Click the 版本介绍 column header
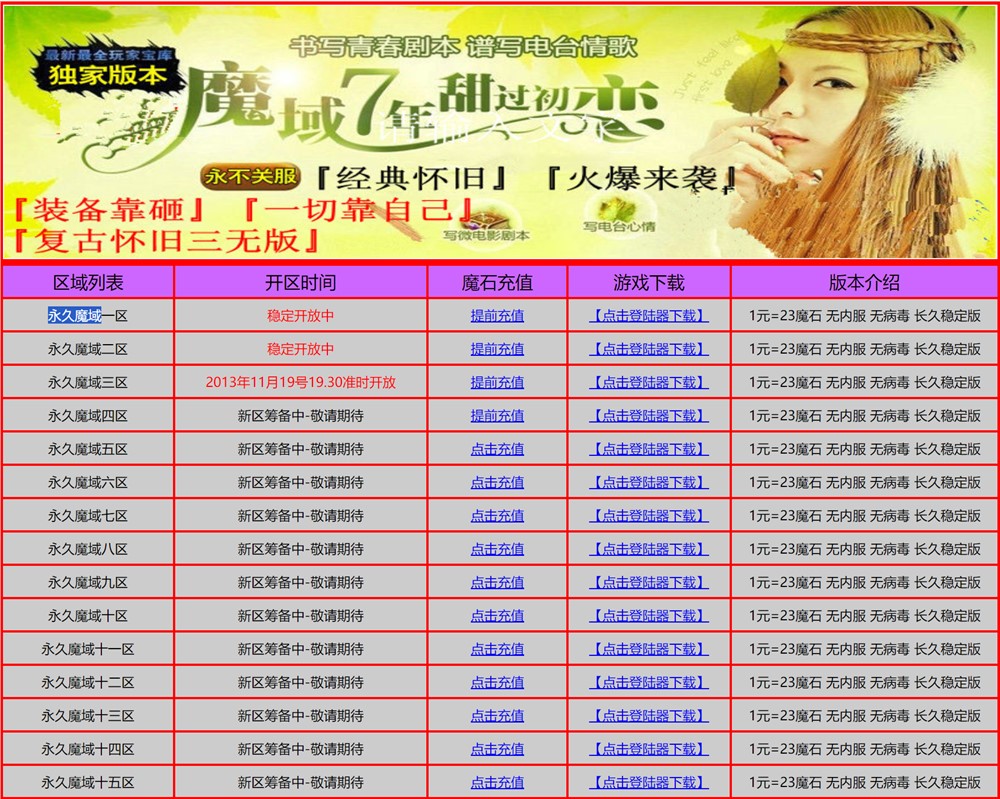The image size is (1000, 799). coord(864,283)
